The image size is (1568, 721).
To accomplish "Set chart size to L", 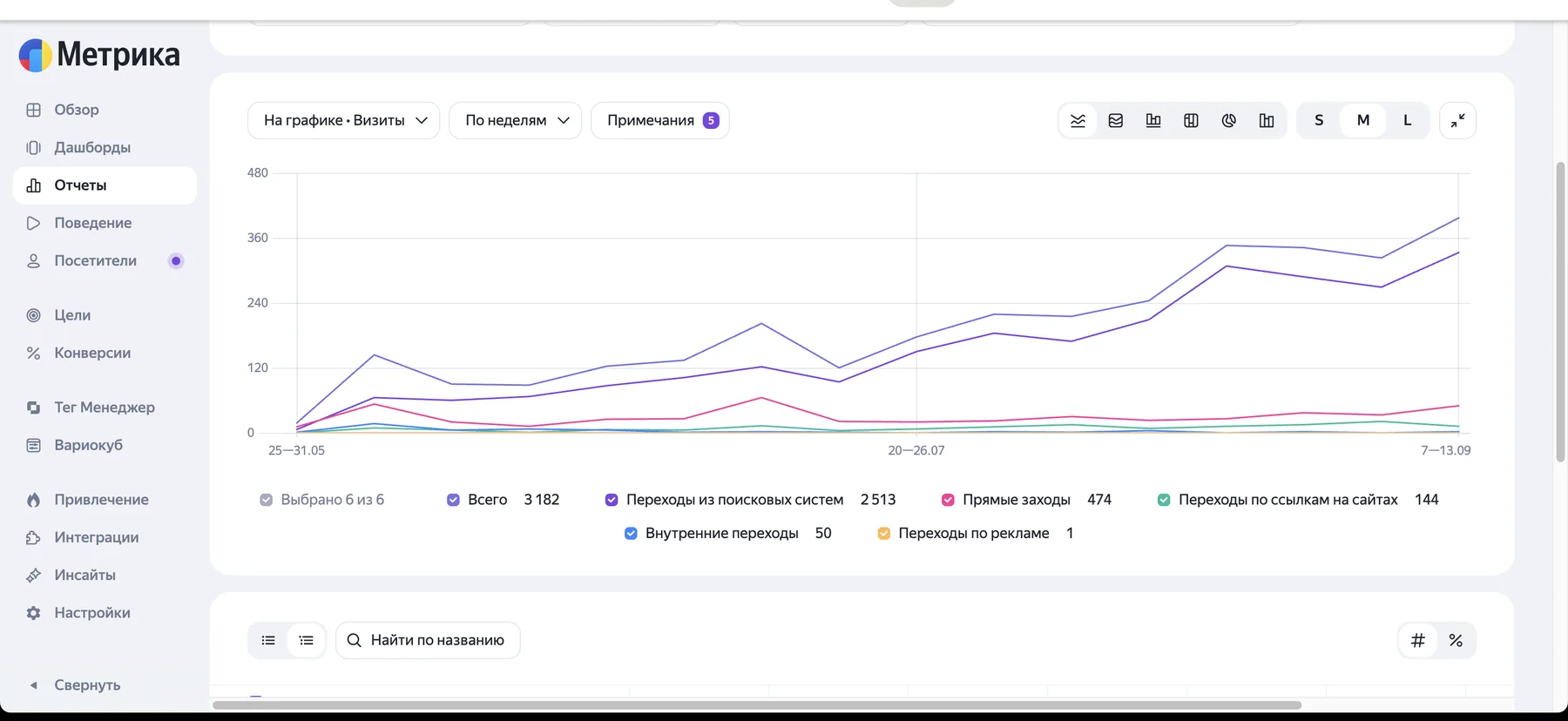I will click(1407, 120).
